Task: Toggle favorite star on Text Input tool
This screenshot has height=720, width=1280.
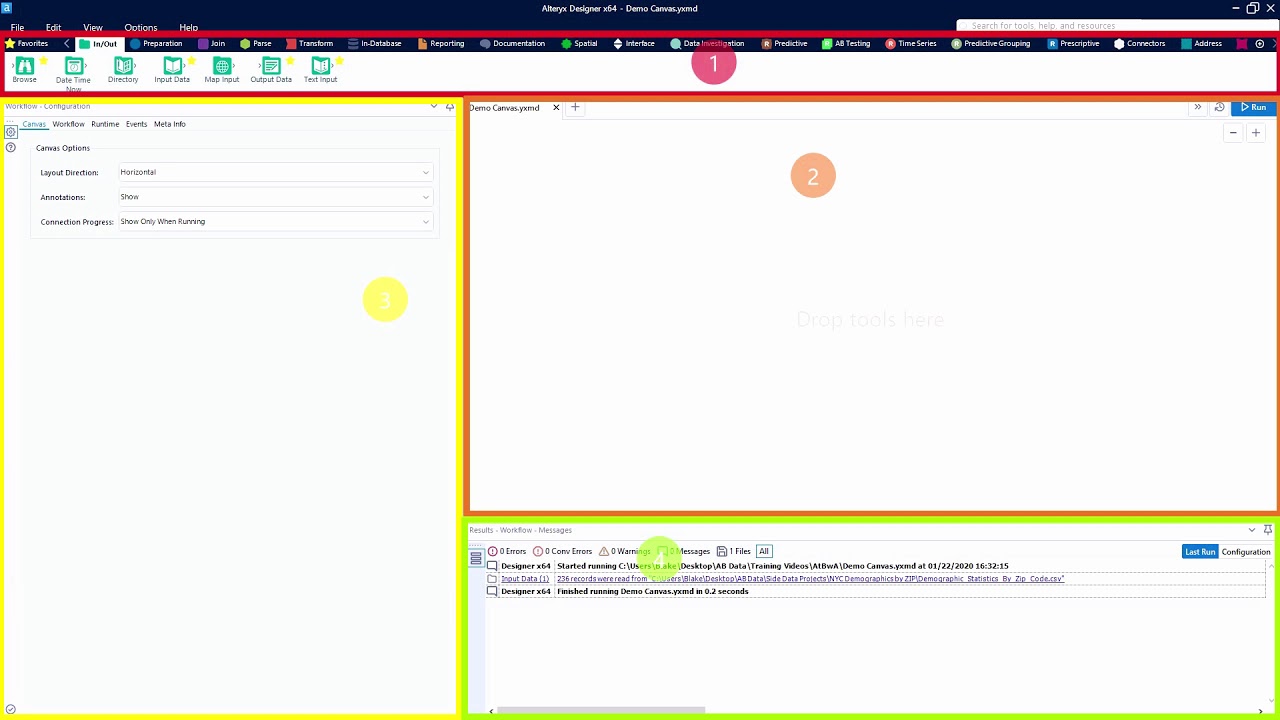Action: (x=339, y=61)
